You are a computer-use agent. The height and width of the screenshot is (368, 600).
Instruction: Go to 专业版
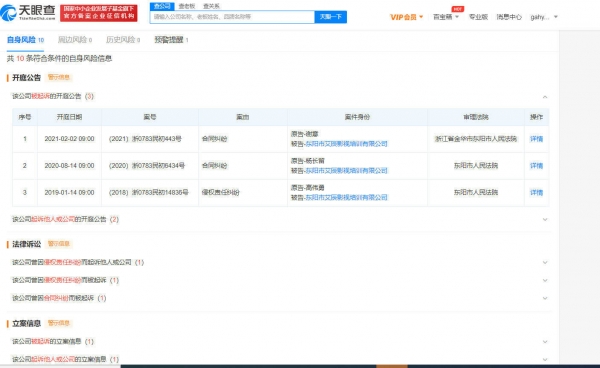pyautogui.click(x=478, y=17)
